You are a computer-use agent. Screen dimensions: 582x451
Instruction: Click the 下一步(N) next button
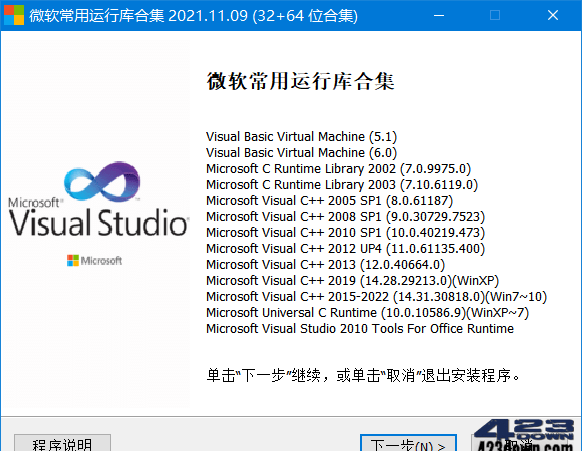tap(408, 443)
